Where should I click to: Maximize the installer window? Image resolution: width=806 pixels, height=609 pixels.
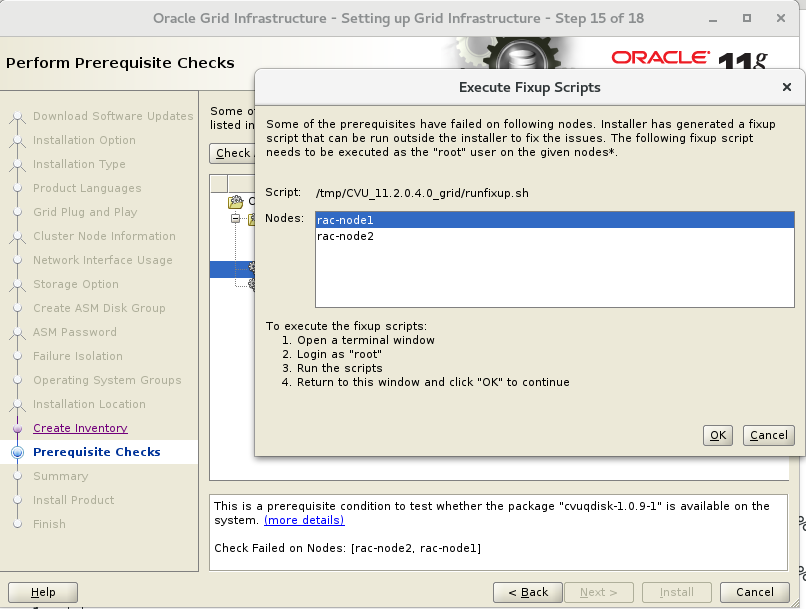[746, 19]
